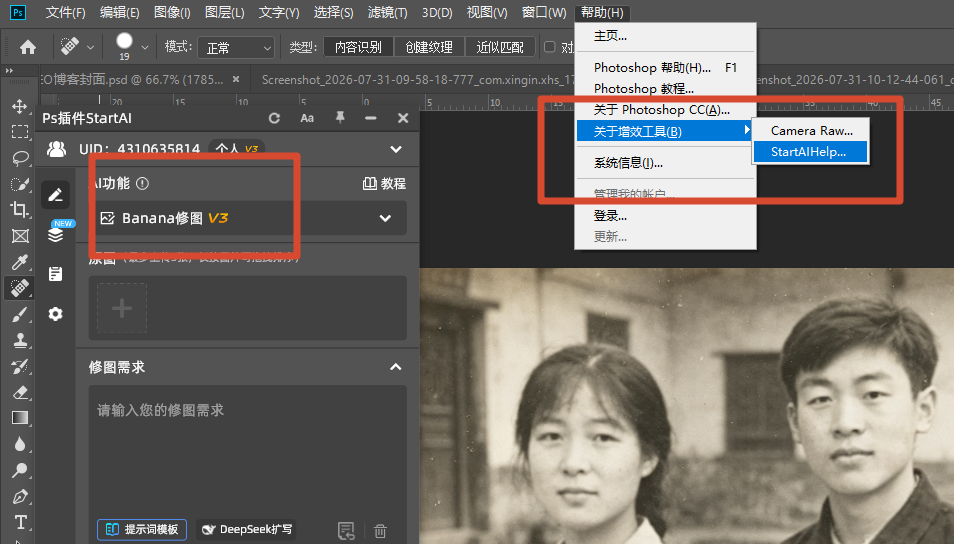
Task: Select StartAIHelp... submenu item
Action: 810,152
